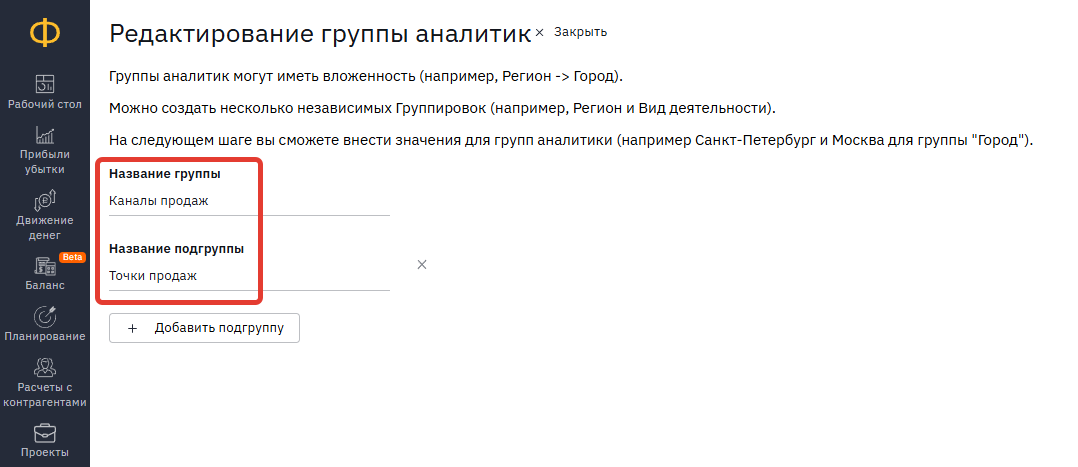Add a subgroup with Добавить подгруппу button

[x=204, y=328]
